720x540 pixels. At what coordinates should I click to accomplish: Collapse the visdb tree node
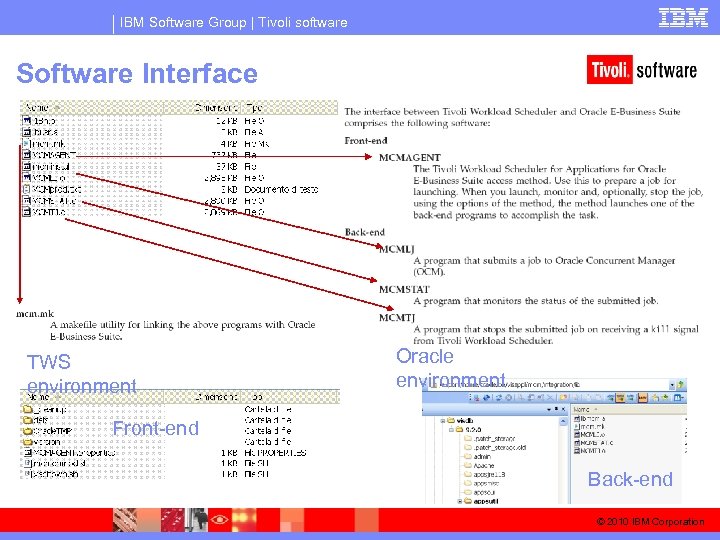coord(443,421)
